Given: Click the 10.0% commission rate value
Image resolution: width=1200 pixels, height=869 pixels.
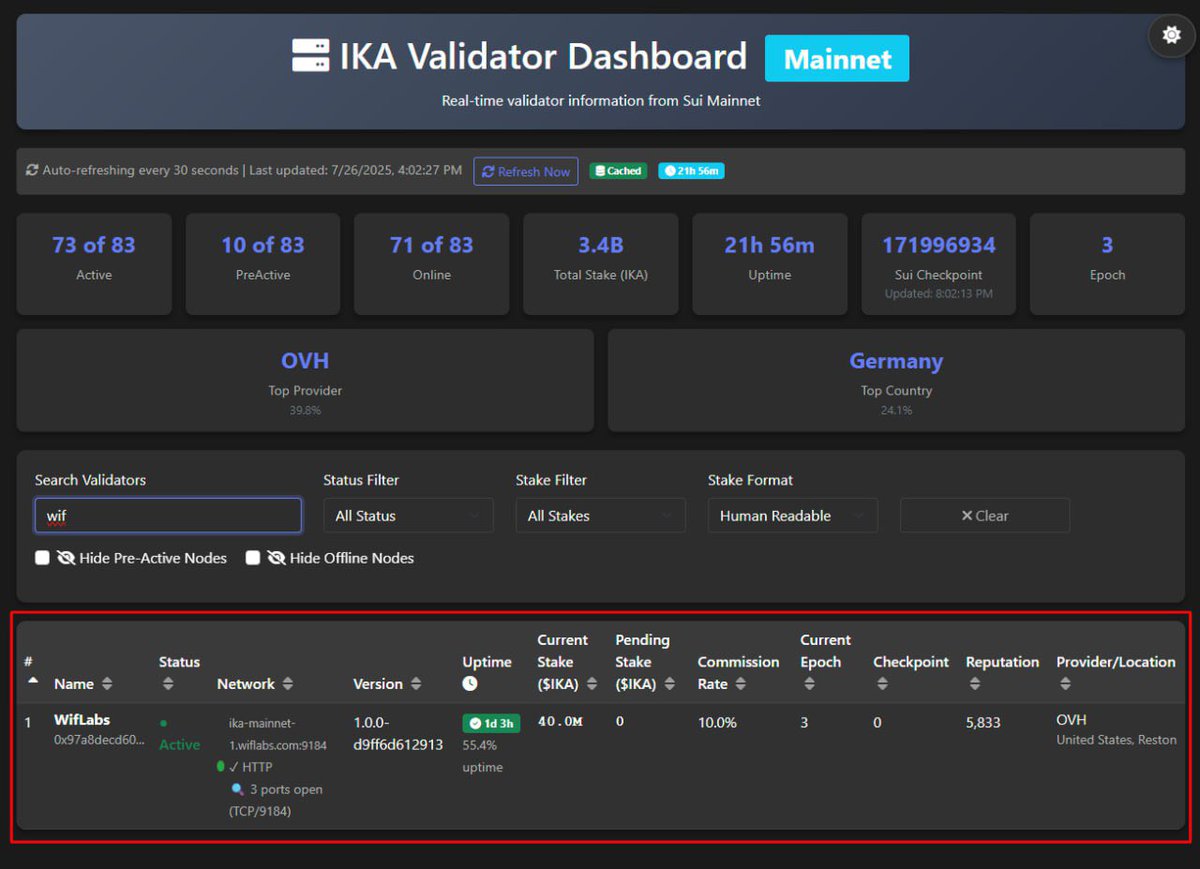Looking at the screenshot, I should click(x=717, y=722).
